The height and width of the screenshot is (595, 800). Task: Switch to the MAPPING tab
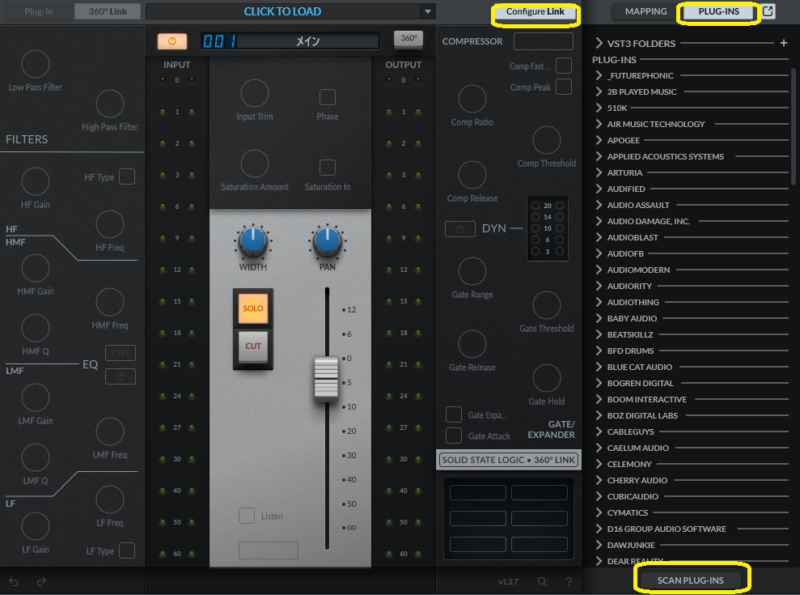(x=645, y=12)
